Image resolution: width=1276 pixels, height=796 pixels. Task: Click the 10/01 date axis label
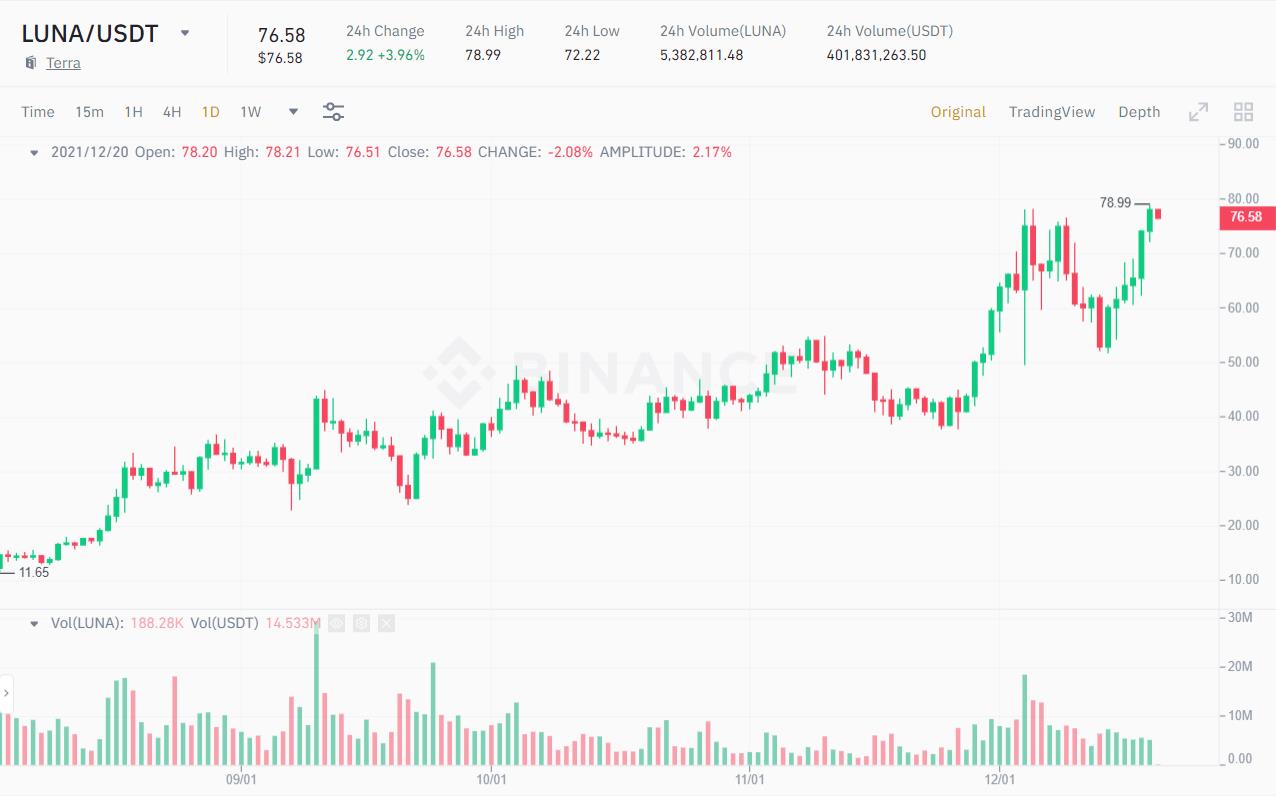[491, 779]
